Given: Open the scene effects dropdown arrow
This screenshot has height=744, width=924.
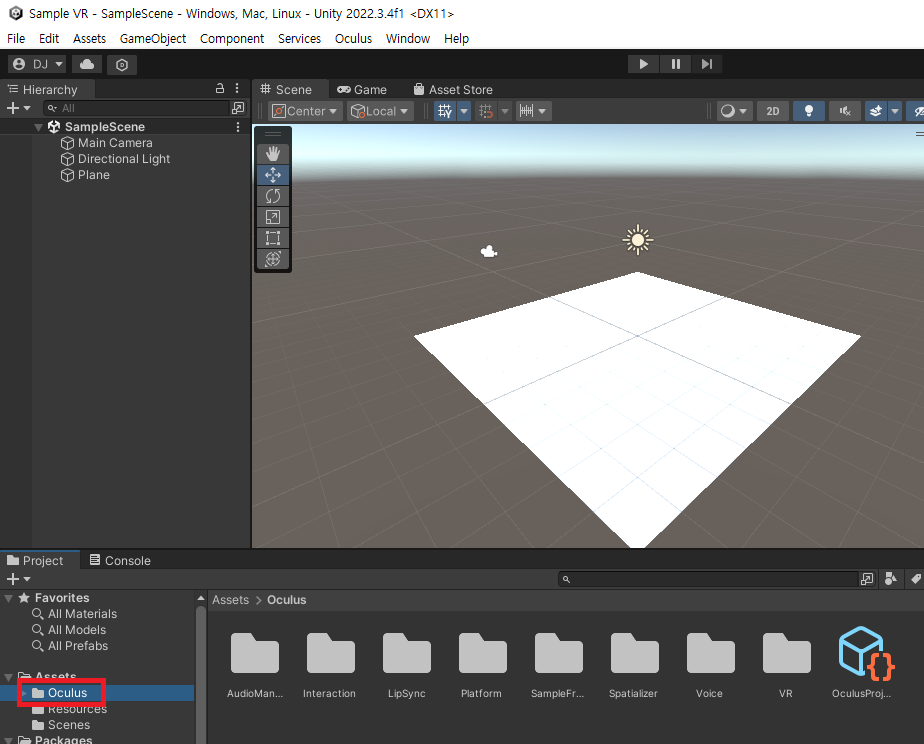Looking at the screenshot, I should point(895,111).
